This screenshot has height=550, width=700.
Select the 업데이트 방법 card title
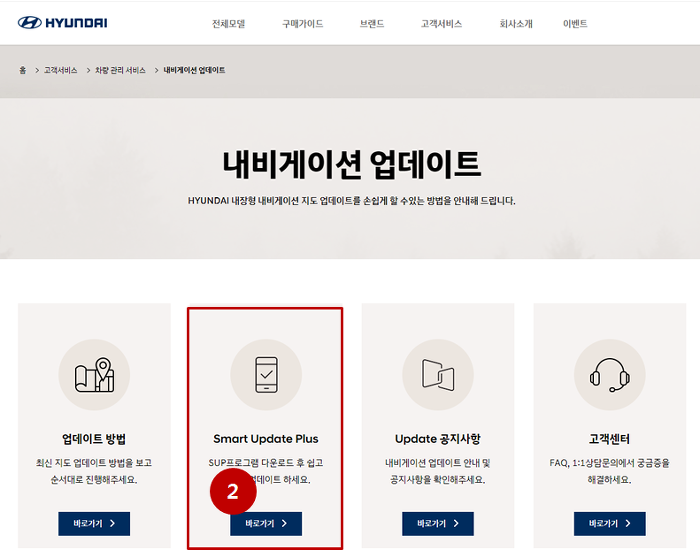tap(94, 439)
